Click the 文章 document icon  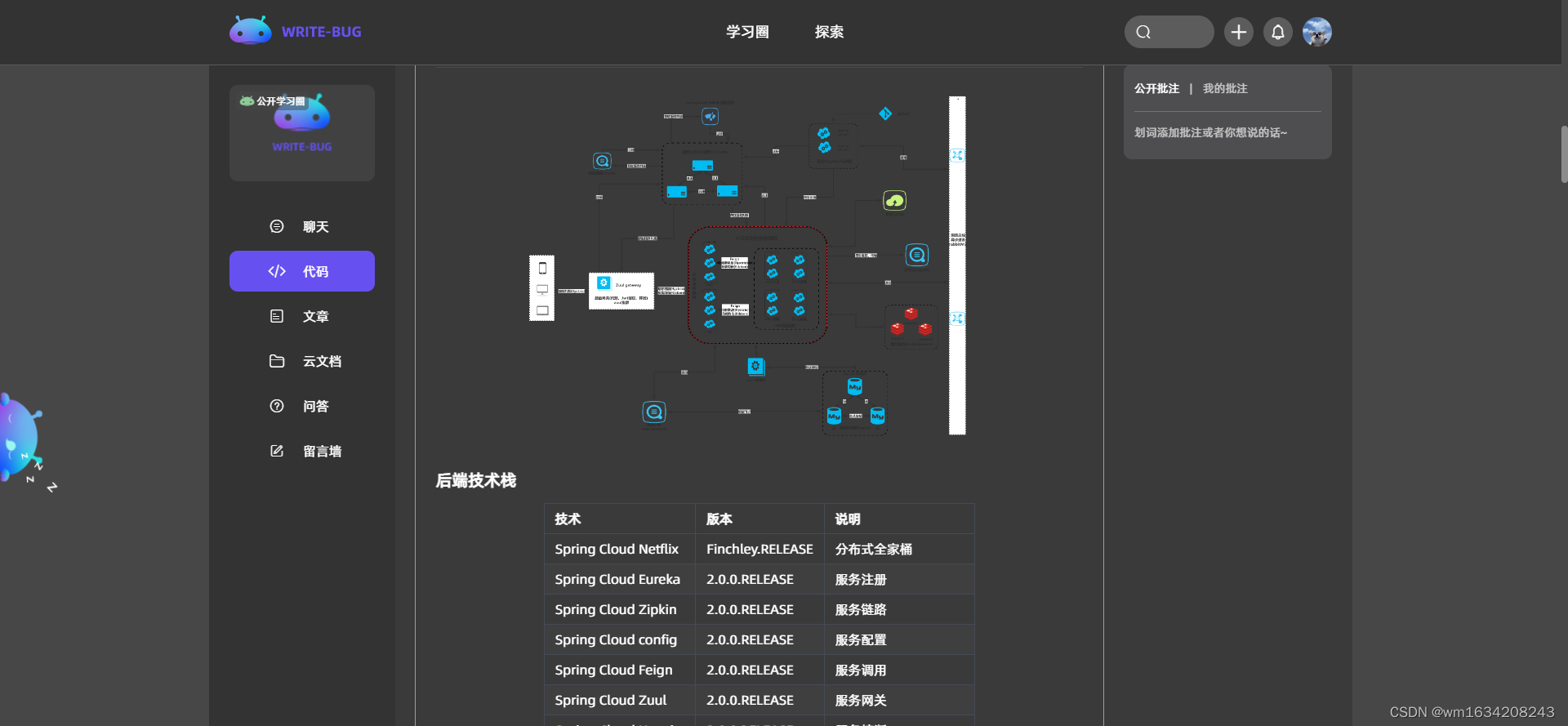[x=277, y=316]
